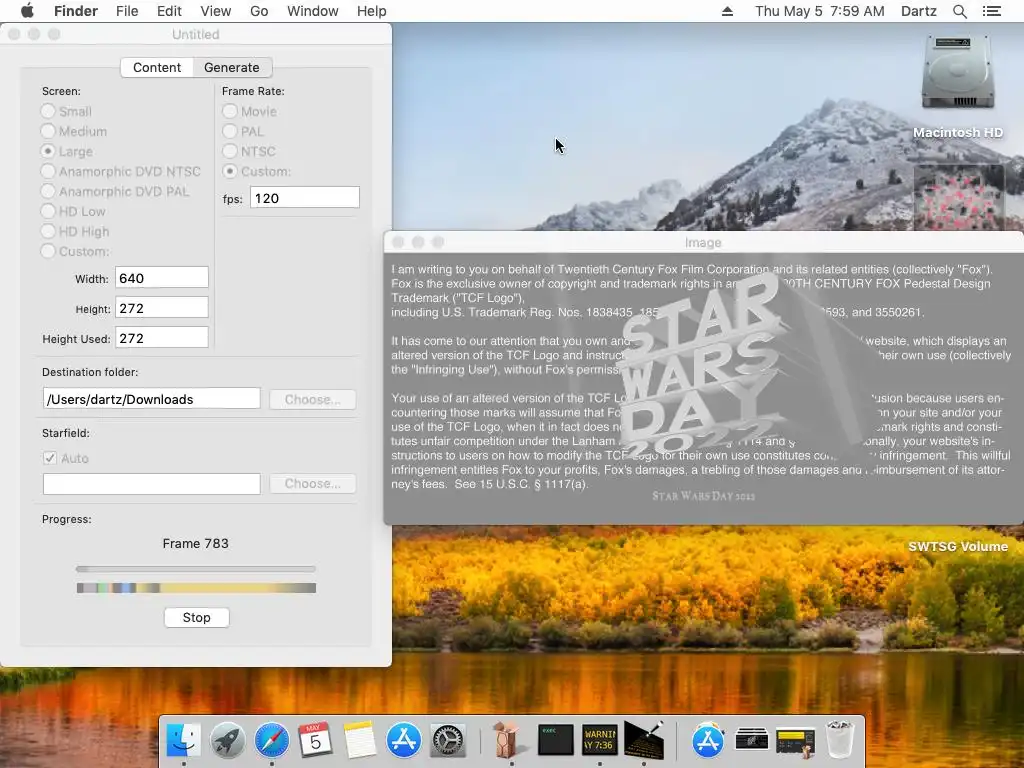Click the colored strip progress bar

(x=196, y=588)
